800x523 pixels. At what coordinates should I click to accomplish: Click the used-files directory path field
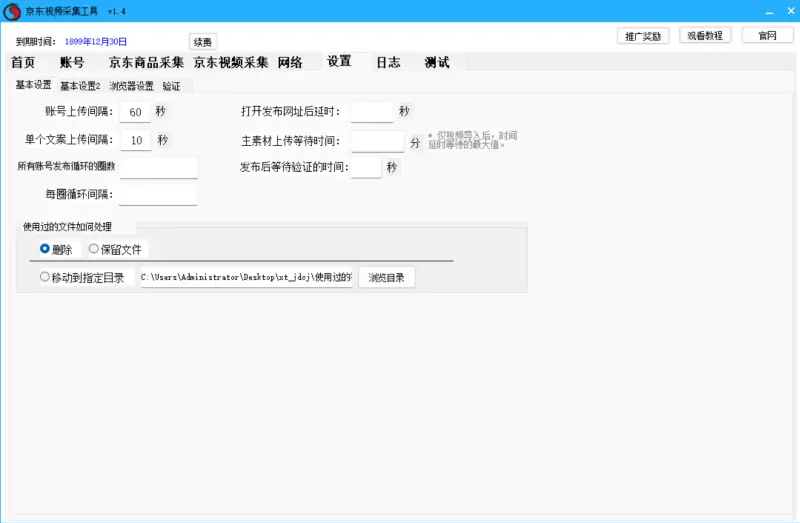coord(246,277)
